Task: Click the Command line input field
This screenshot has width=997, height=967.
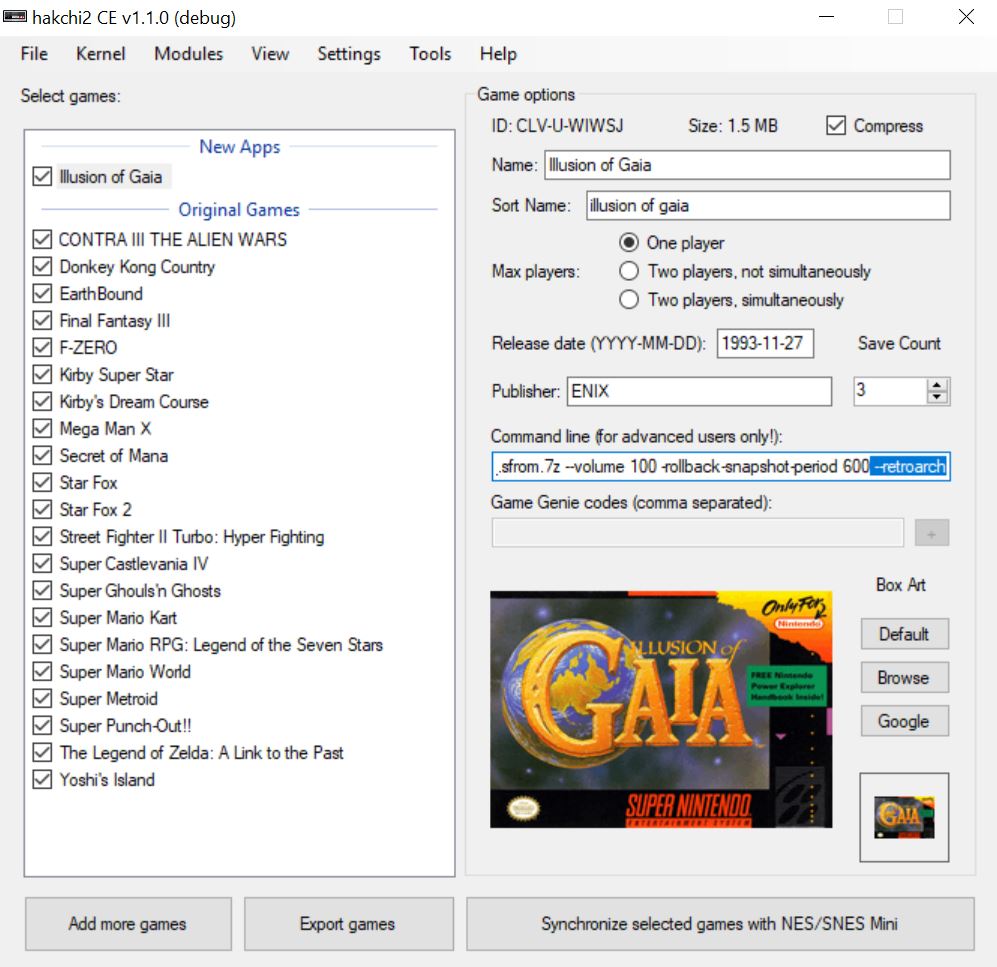Action: pyautogui.click(x=720, y=467)
